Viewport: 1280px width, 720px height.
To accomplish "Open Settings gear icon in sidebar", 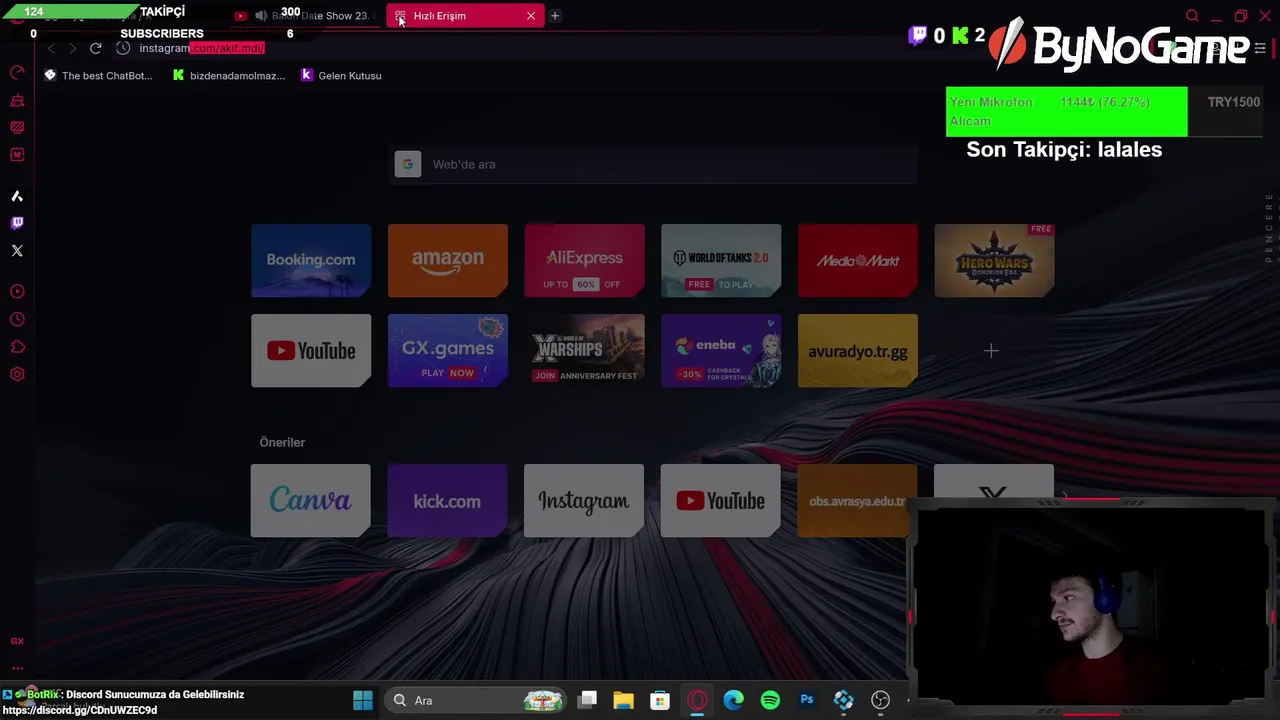I will 17,374.
